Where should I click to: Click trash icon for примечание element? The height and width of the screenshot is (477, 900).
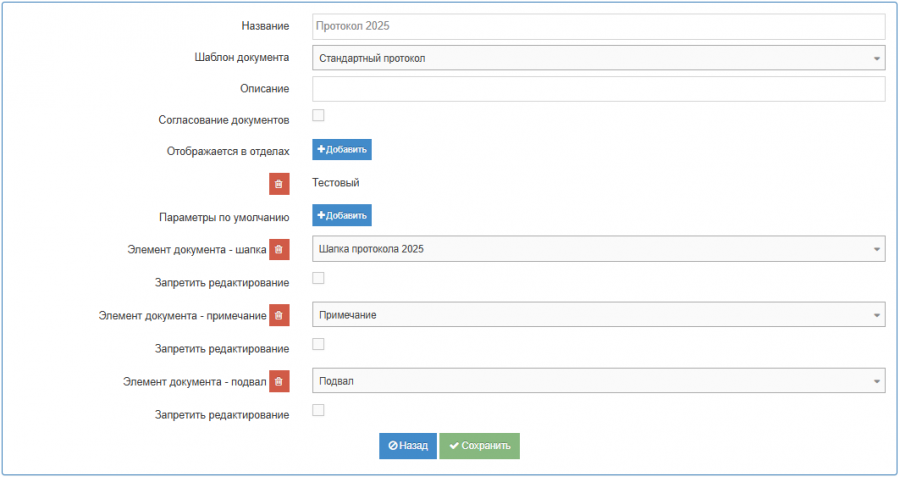279,316
